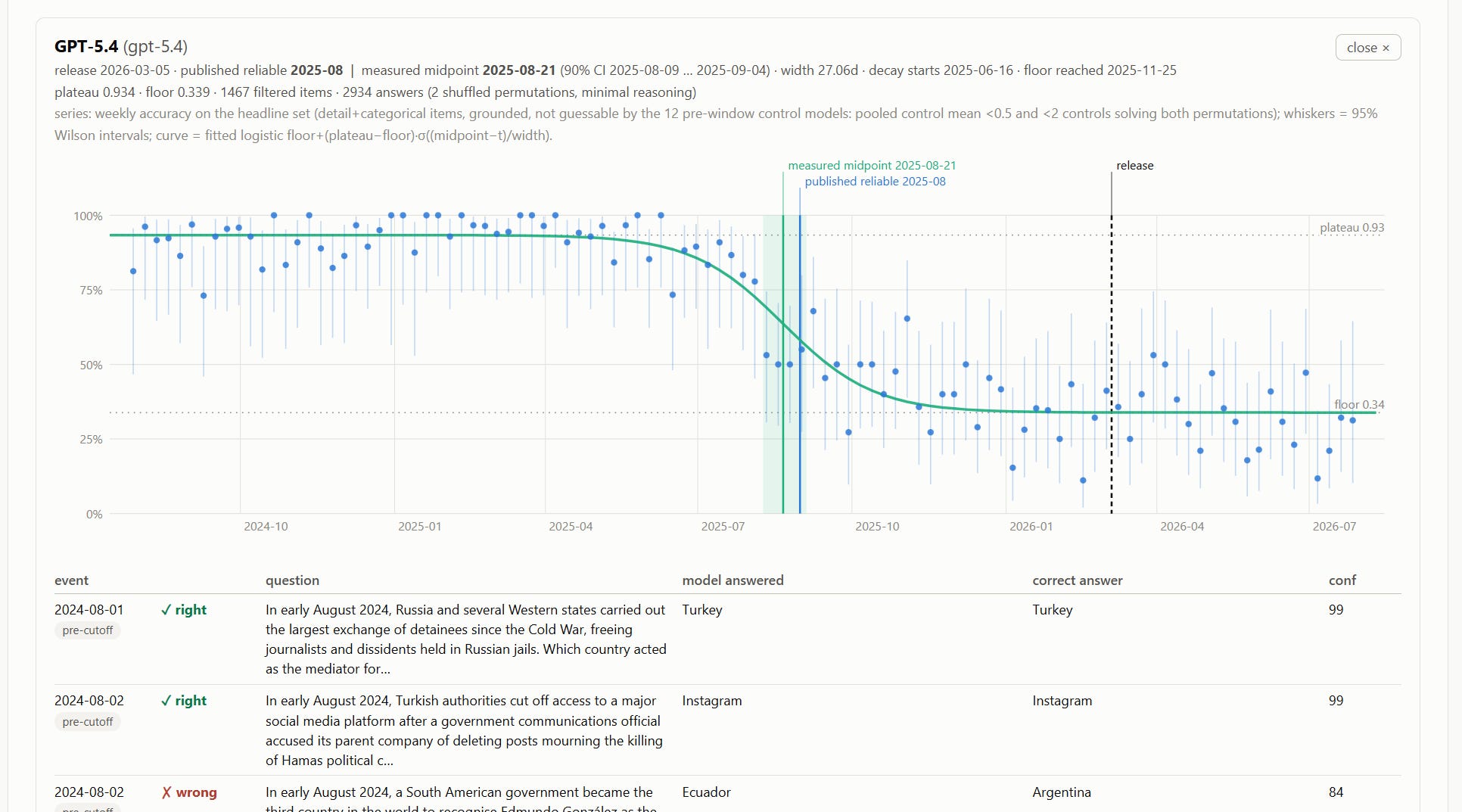This screenshot has height=812, width=1462.
Task: Click Turkey in the model answered column
Action: [x=702, y=610]
